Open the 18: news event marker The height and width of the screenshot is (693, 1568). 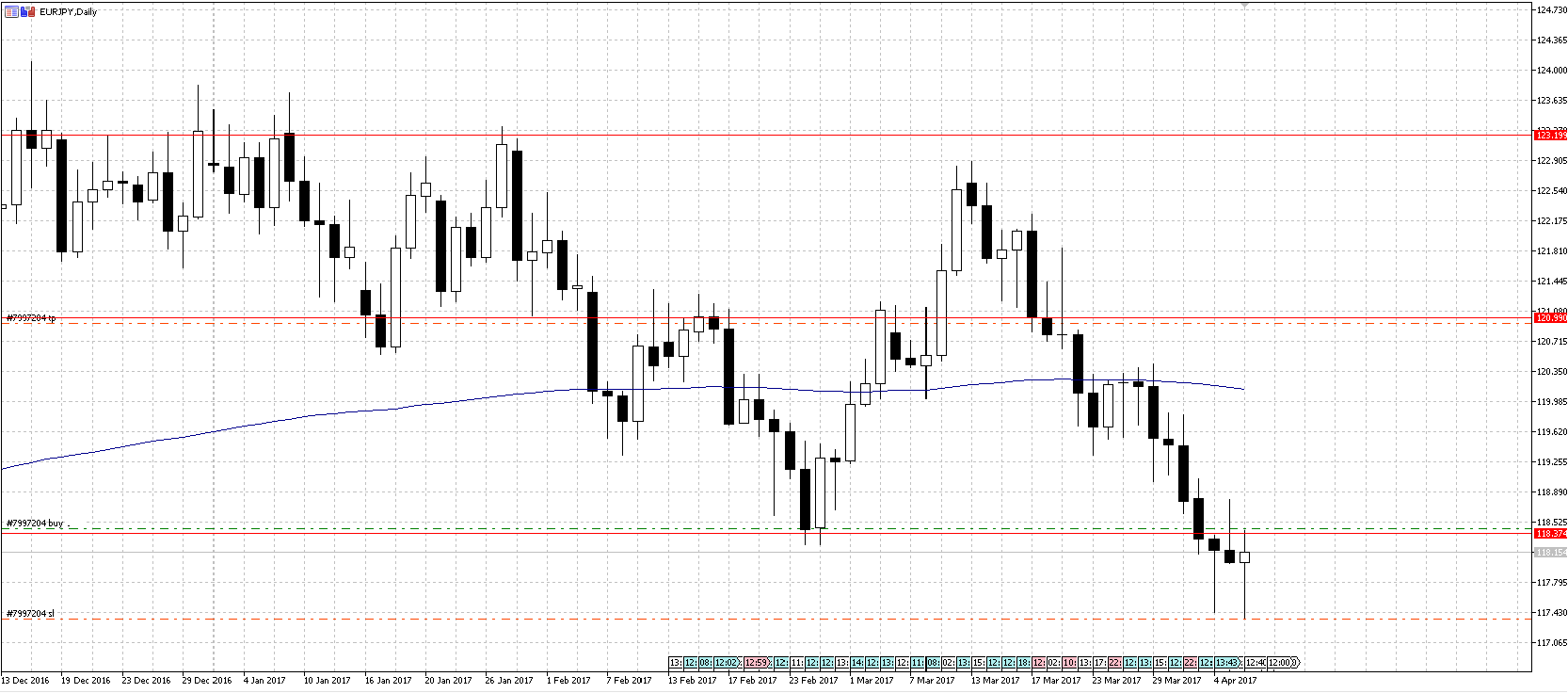coord(1023,663)
